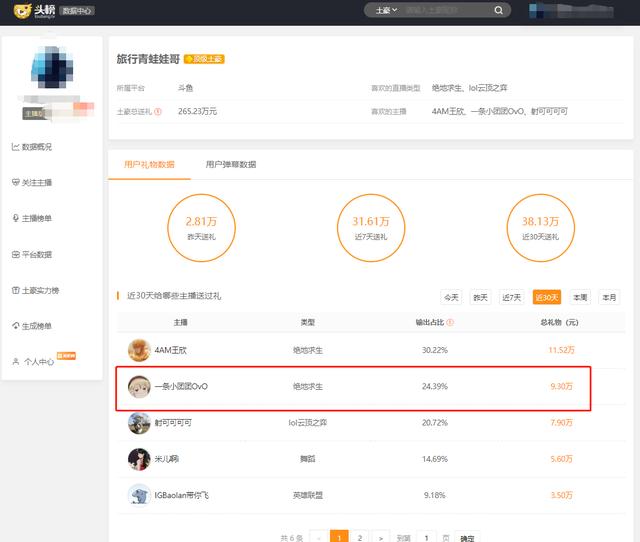This screenshot has height=542, width=640.
Task: Click the IGBaolan带你飞 avatar
Action: pyautogui.click(x=139, y=495)
